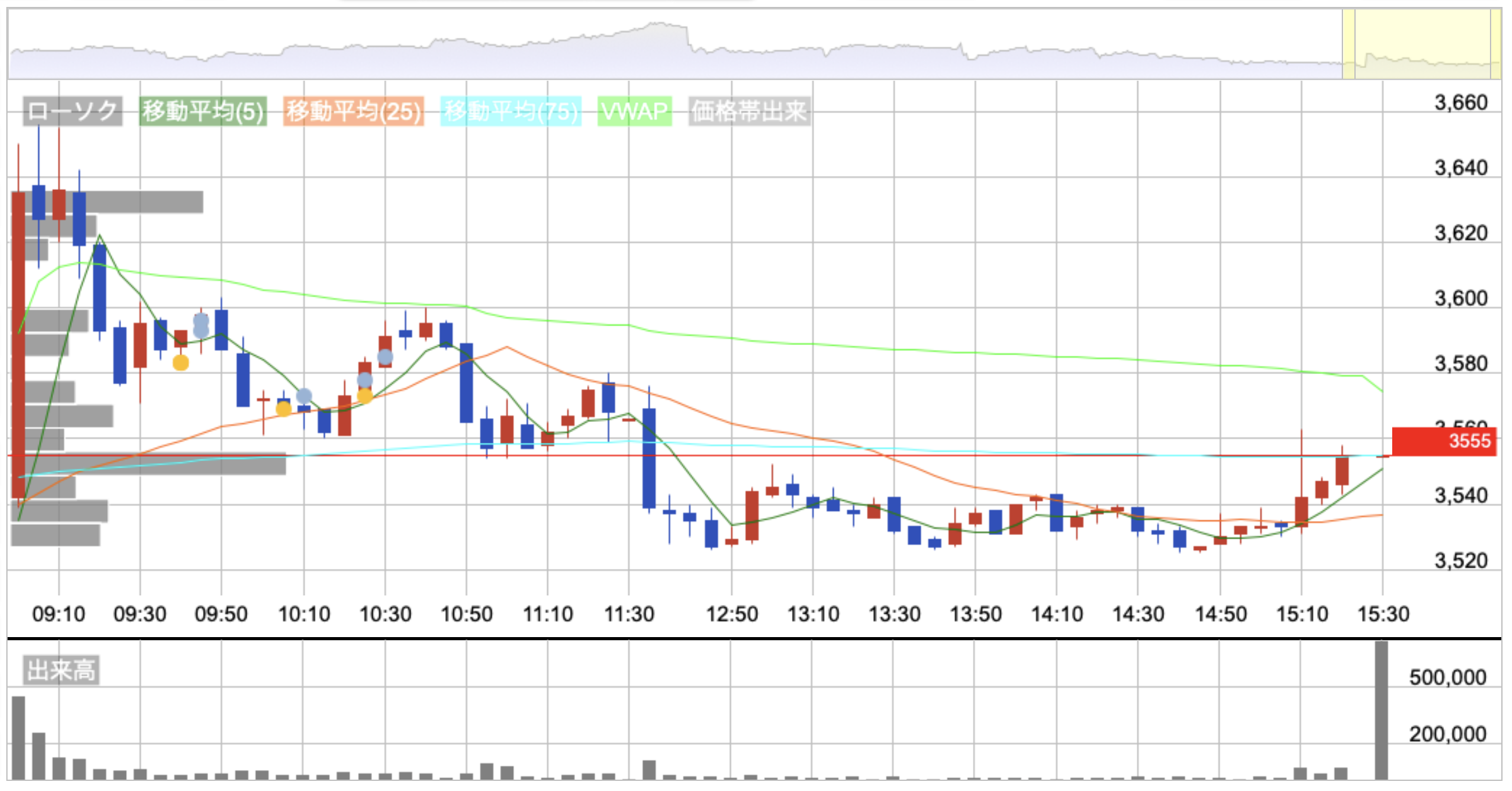Viewport: 1512px width, 791px height.
Task: Show the 移動平均(75) moving average line
Action: pos(511,112)
